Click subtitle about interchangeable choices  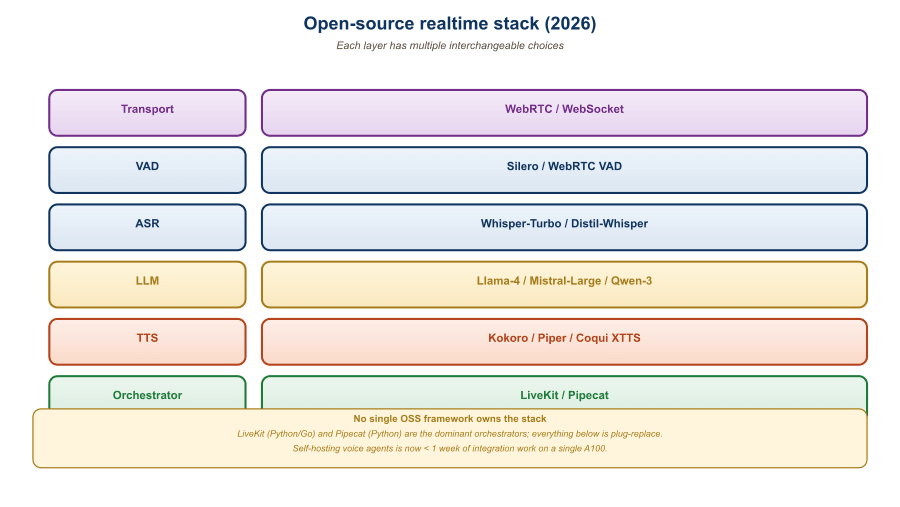[x=450, y=45]
